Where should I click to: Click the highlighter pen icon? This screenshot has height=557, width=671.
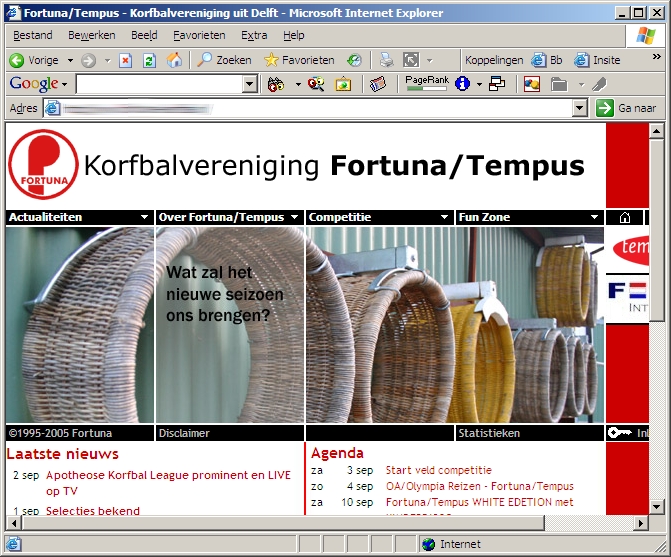(x=599, y=84)
